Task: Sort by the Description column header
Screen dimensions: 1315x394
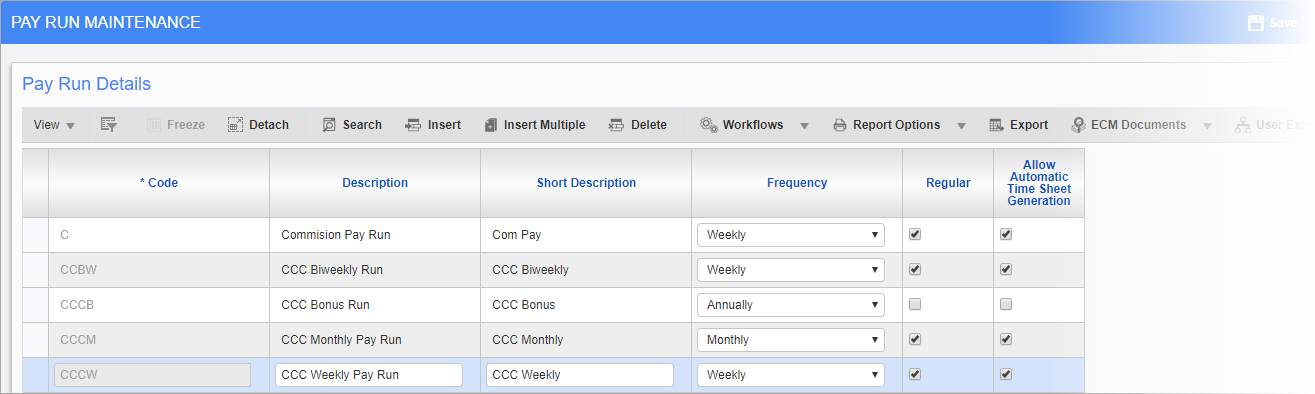Action: (375, 183)
